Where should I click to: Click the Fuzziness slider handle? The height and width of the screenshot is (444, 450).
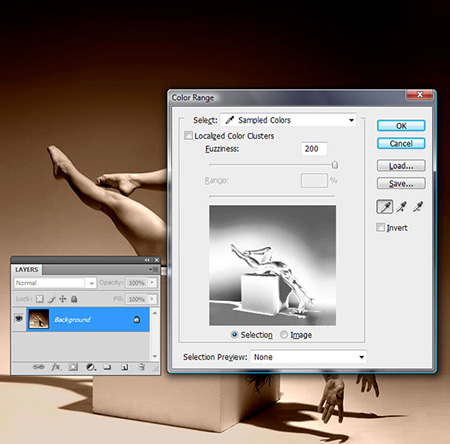335,165
